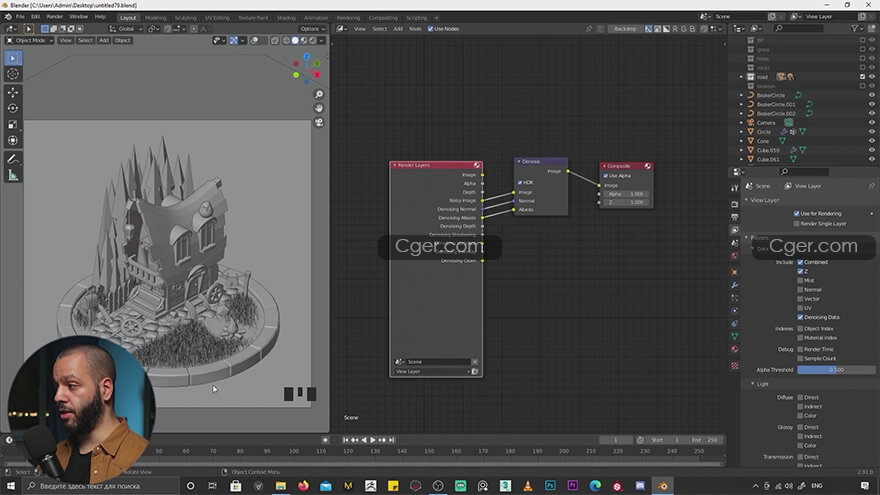Expand the road collection in outliner
Image resolution: width=880 pixels, height=495 pixels.
[741, 77]
